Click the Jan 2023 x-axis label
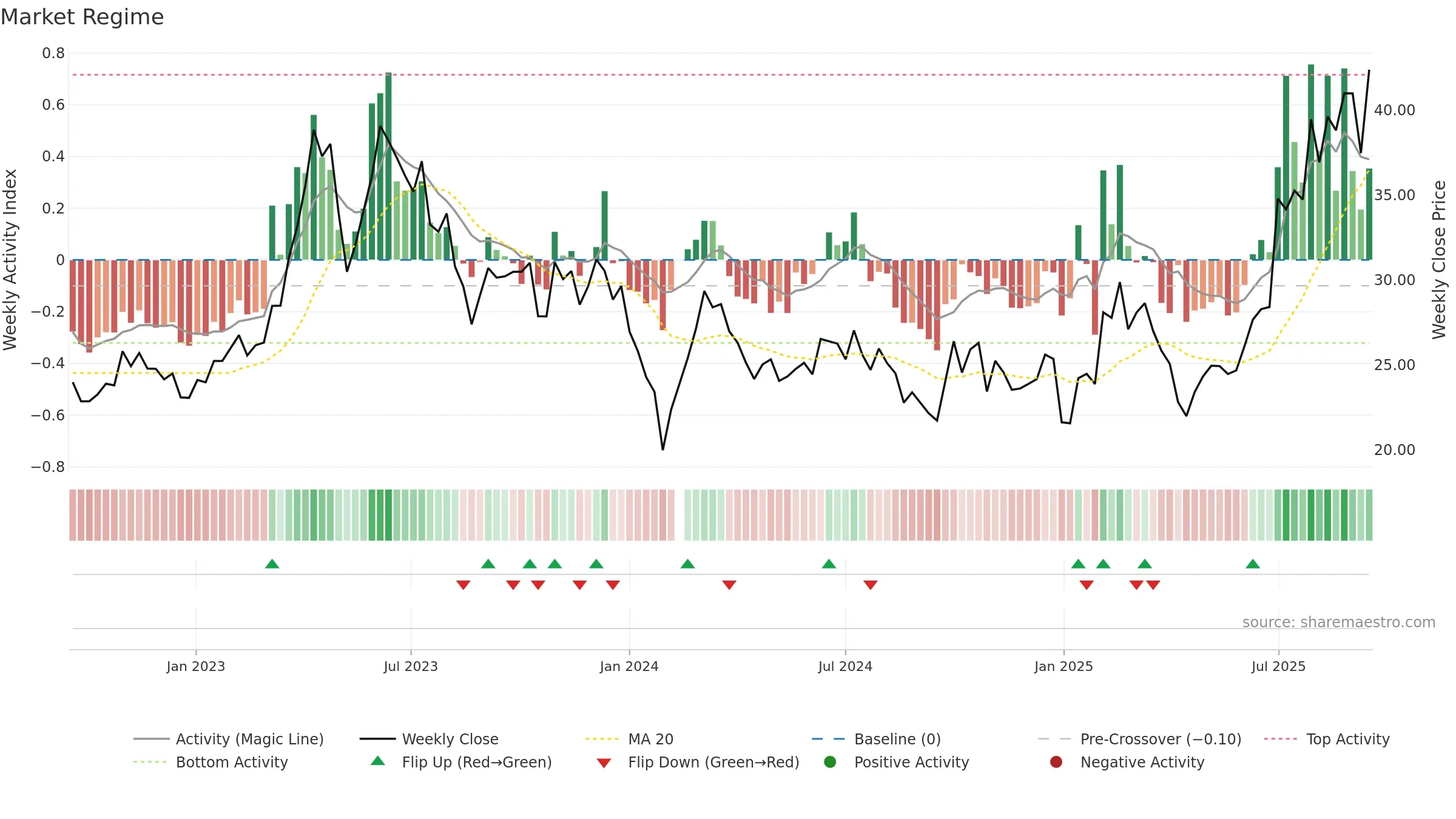The height and width of the screenshot is (819, 1456). [196, 666]
